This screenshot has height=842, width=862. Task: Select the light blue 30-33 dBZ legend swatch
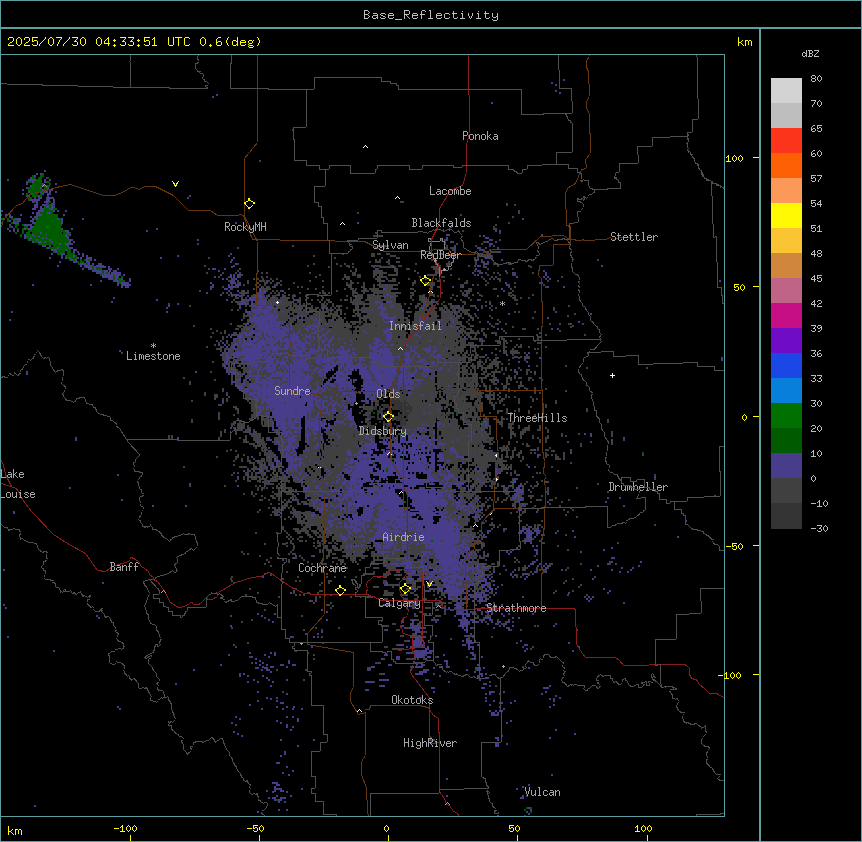coord(786,391)
